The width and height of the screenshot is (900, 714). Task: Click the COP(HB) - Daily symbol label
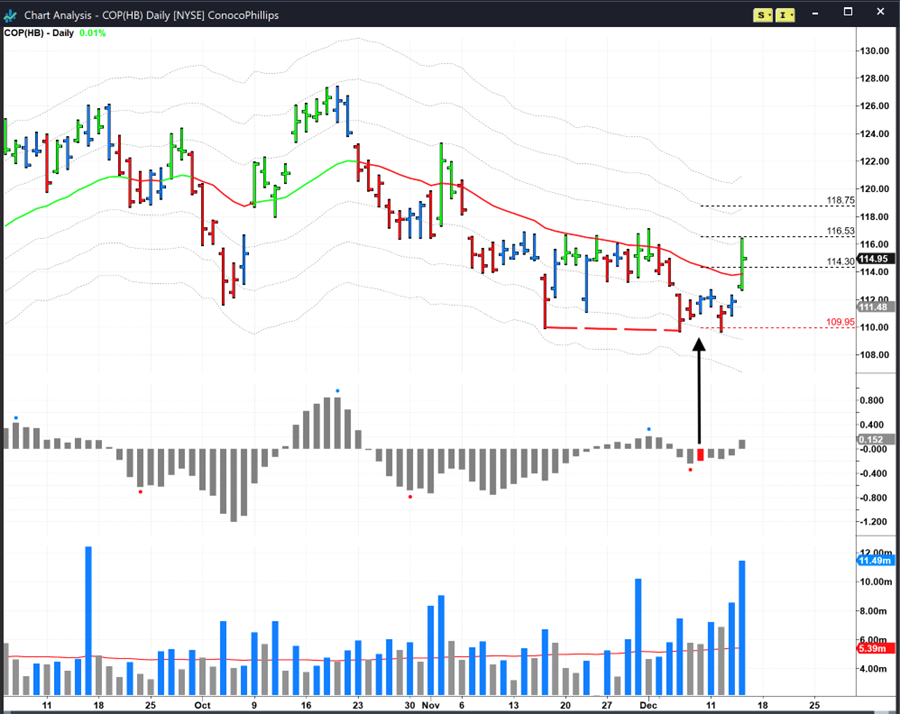[x=38, y=33]
